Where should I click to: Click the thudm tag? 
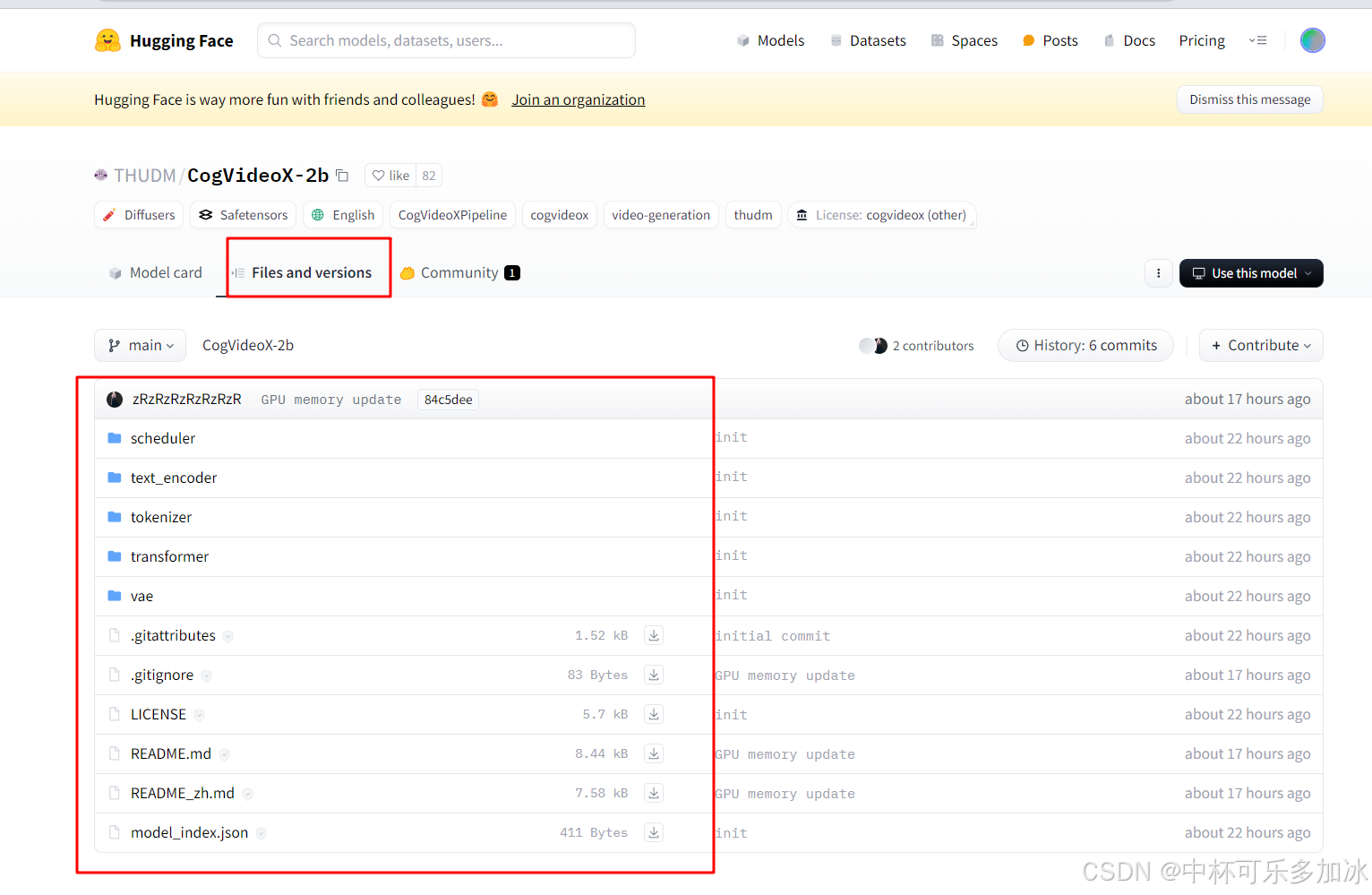pyautogui.click(x=753, y=215)
